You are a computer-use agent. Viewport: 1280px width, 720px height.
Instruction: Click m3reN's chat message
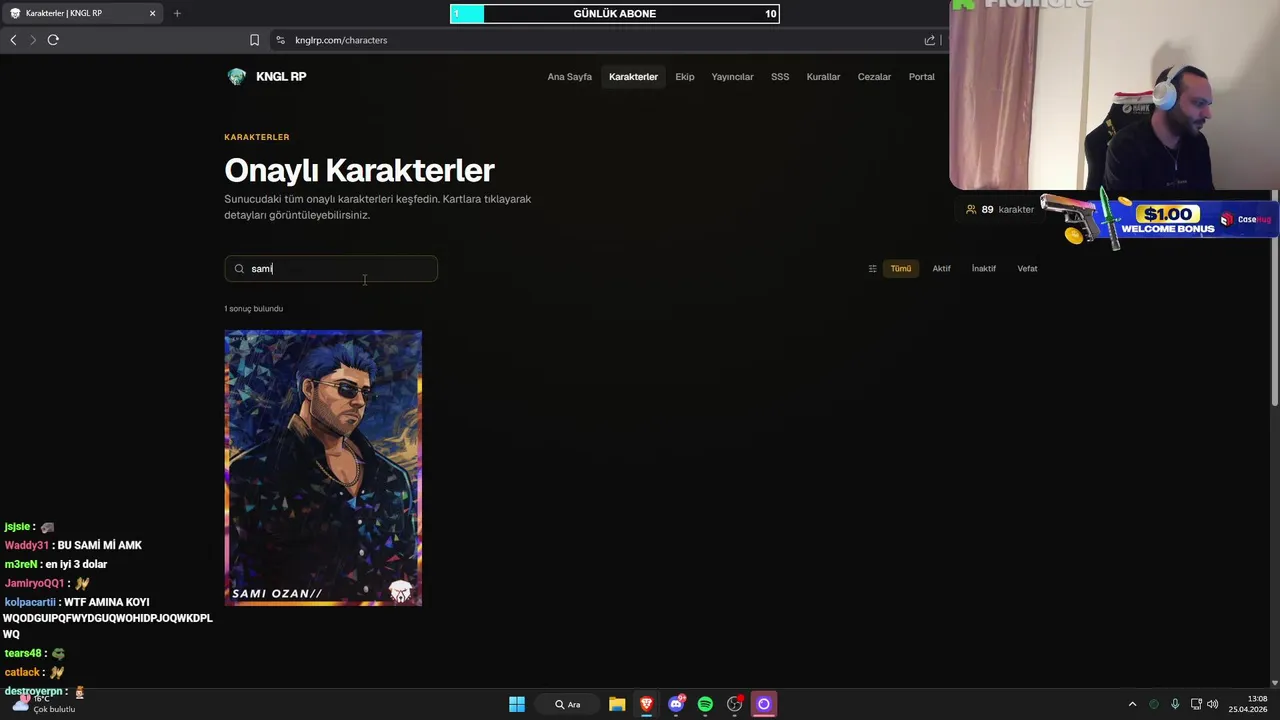pyautogui.click(x=56, y=564)
